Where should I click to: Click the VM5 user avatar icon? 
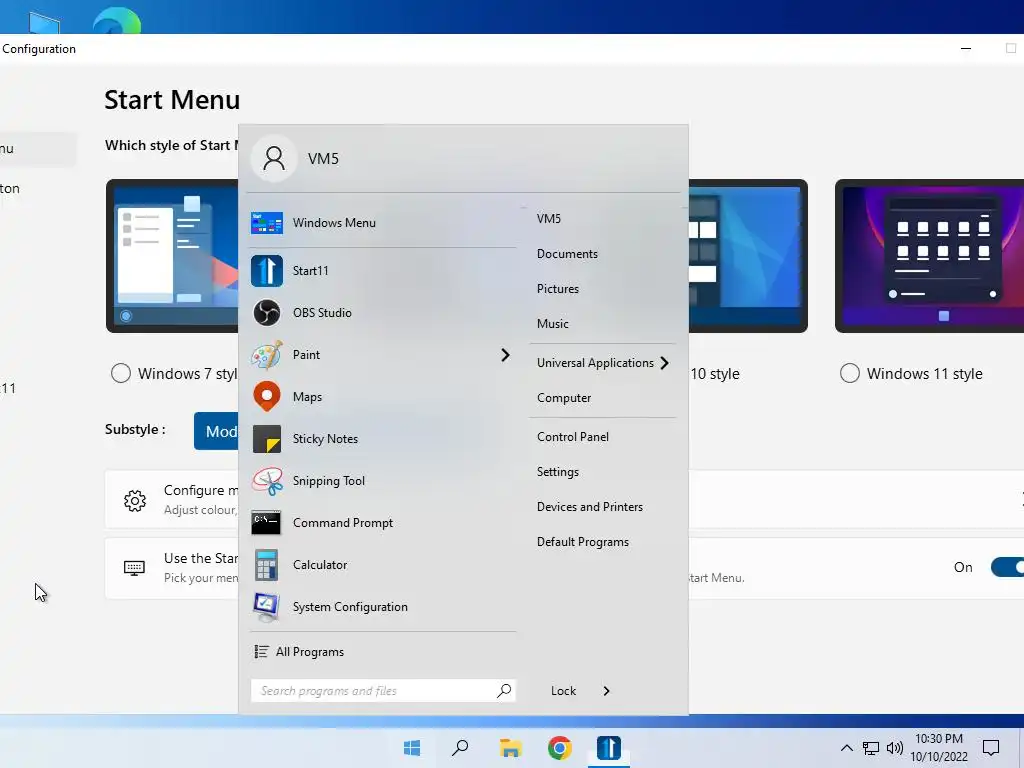click(x=274, y=159)
